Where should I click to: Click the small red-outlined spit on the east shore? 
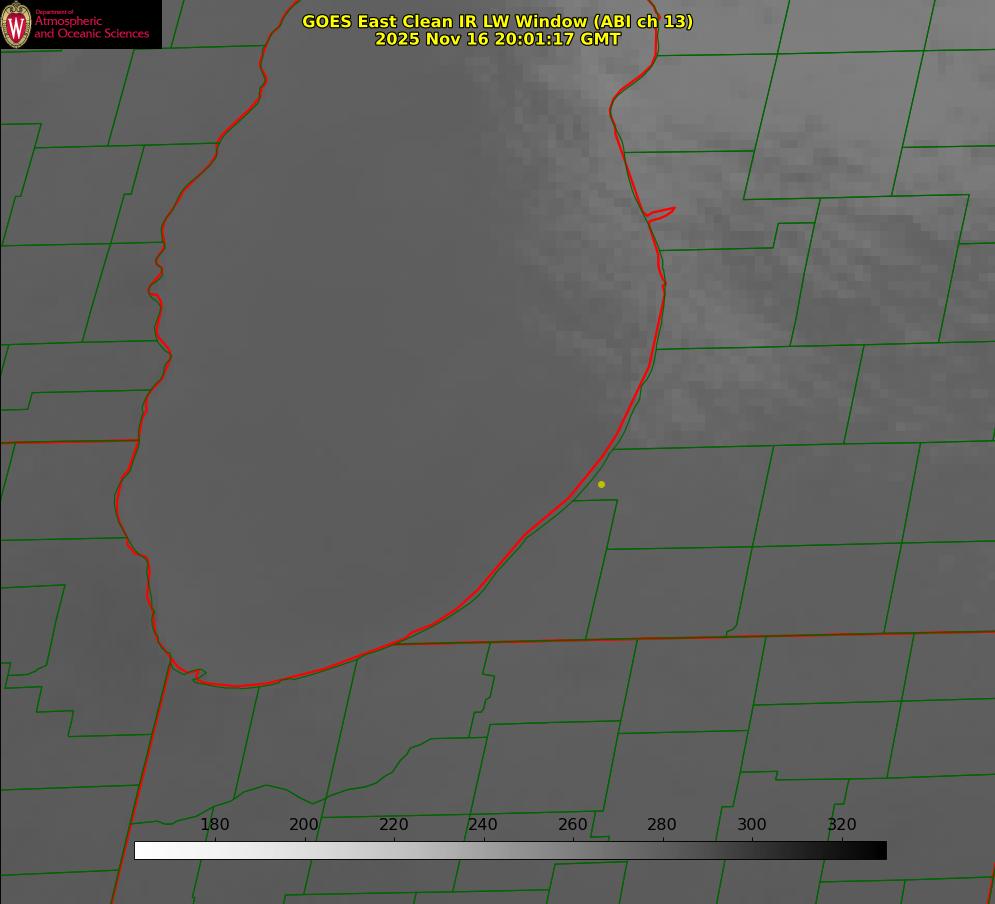(661, 213)
